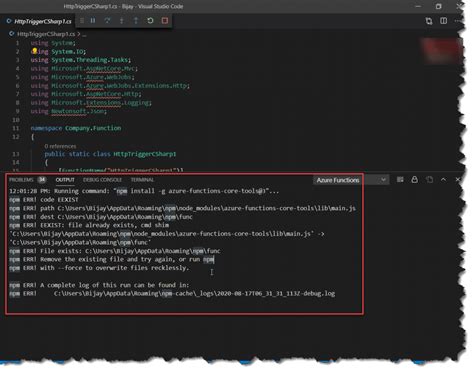474x372 pixels.
Task: Split the editor to the right
Action: 444,21
